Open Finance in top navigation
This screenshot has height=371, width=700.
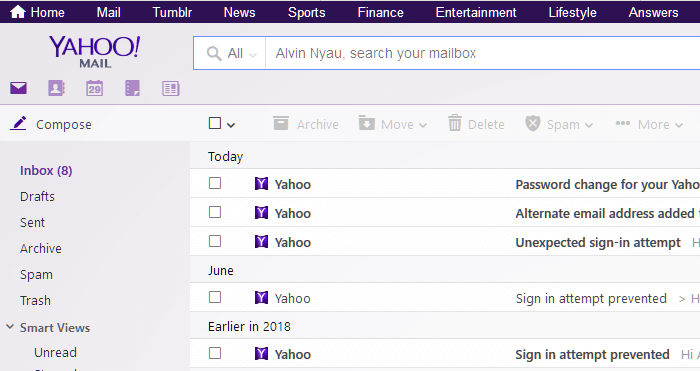point(380,13)
